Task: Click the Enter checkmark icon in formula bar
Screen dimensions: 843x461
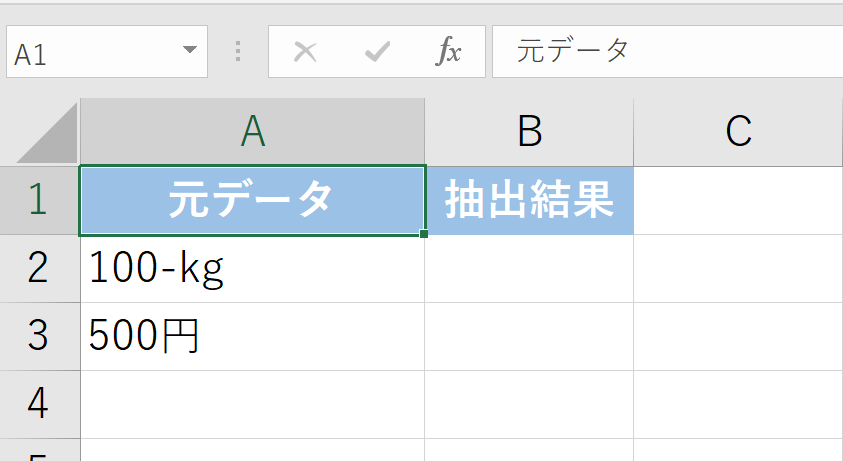Action: click(377, 52)
